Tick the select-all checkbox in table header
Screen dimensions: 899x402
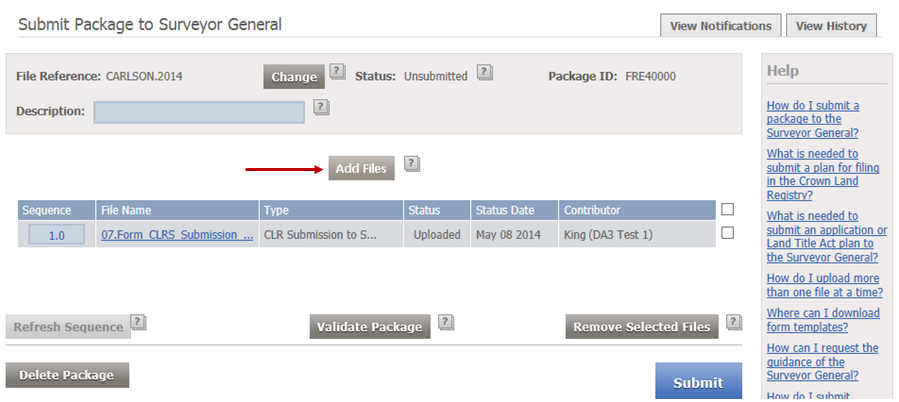coord(728,209)
